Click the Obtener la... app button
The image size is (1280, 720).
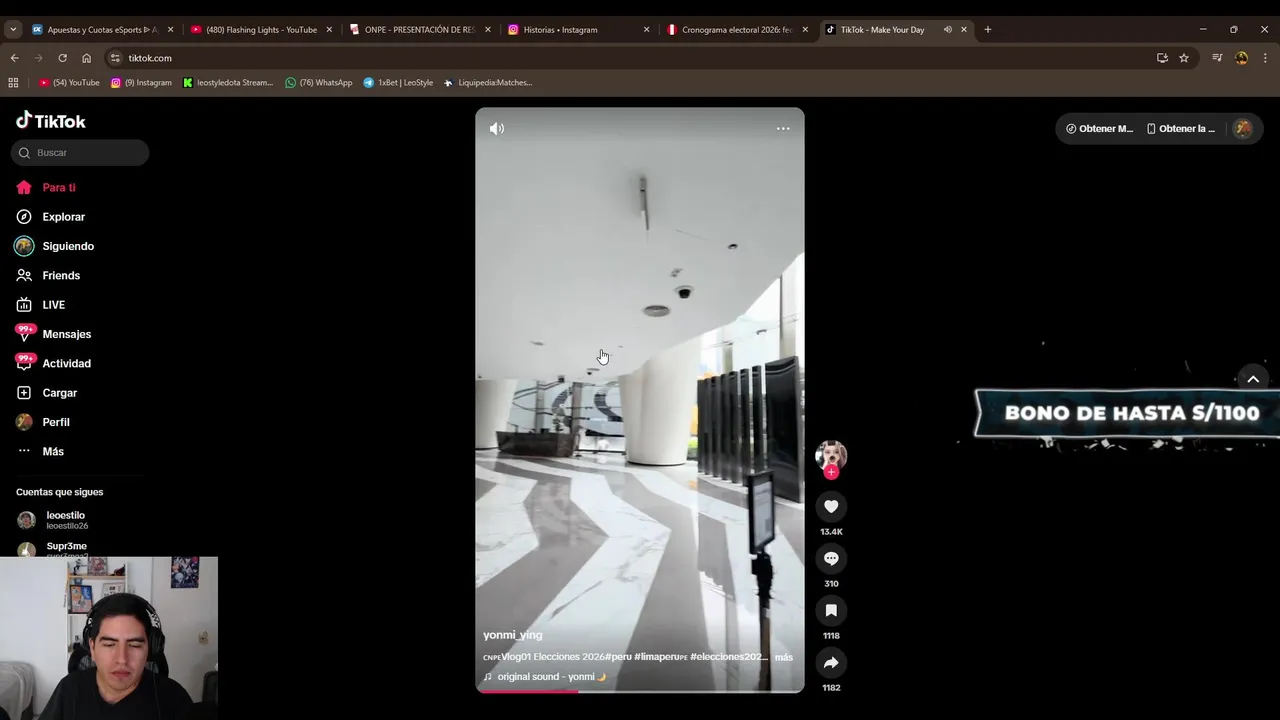coord(1181,129)
